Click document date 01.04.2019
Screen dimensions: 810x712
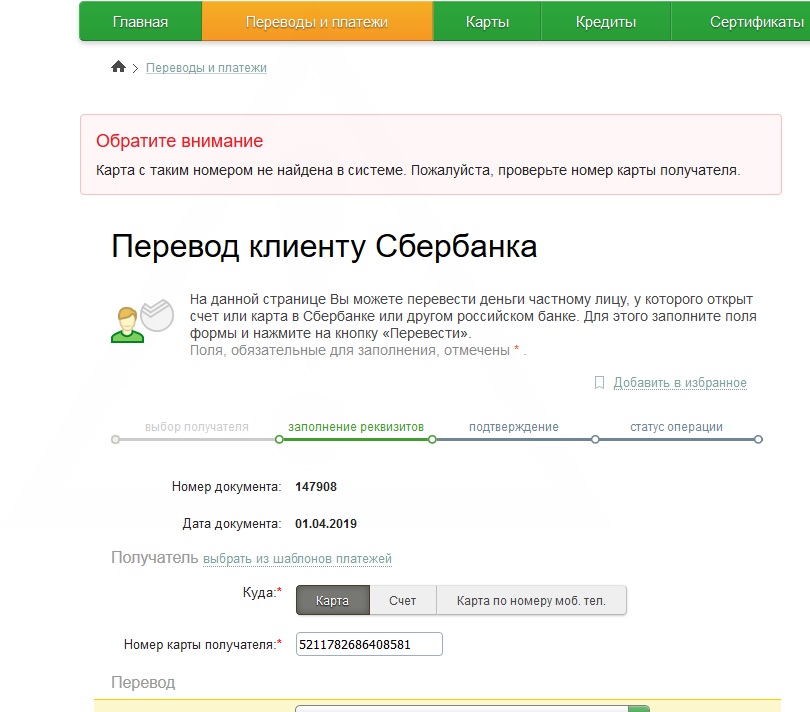325,523
